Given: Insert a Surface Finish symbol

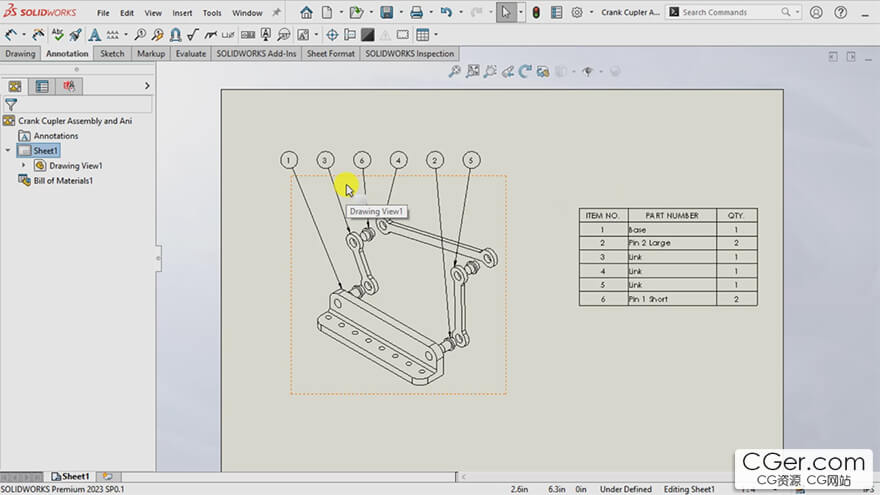Looking at the screenshot, I should 193,35.
